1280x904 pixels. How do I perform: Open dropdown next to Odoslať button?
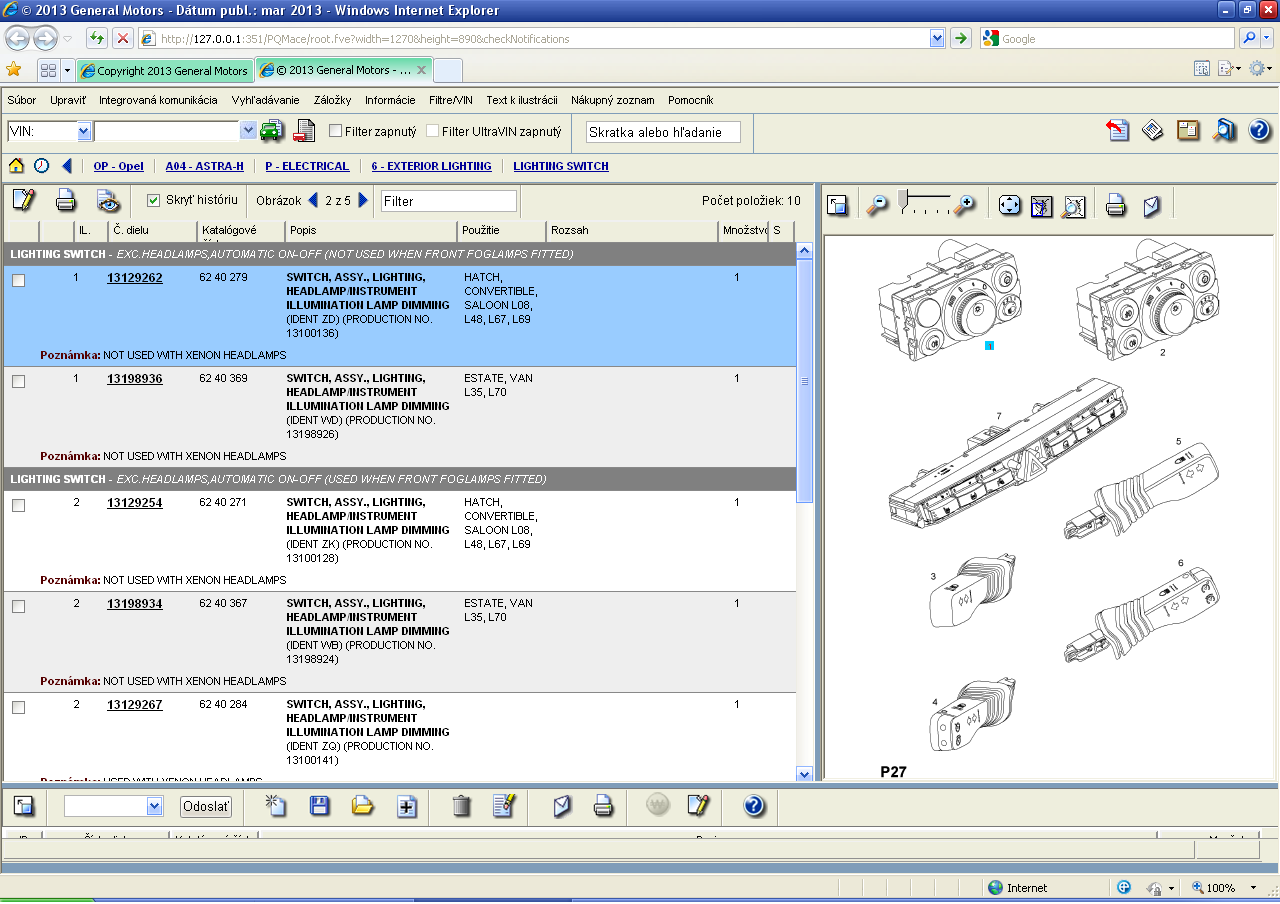154,806
